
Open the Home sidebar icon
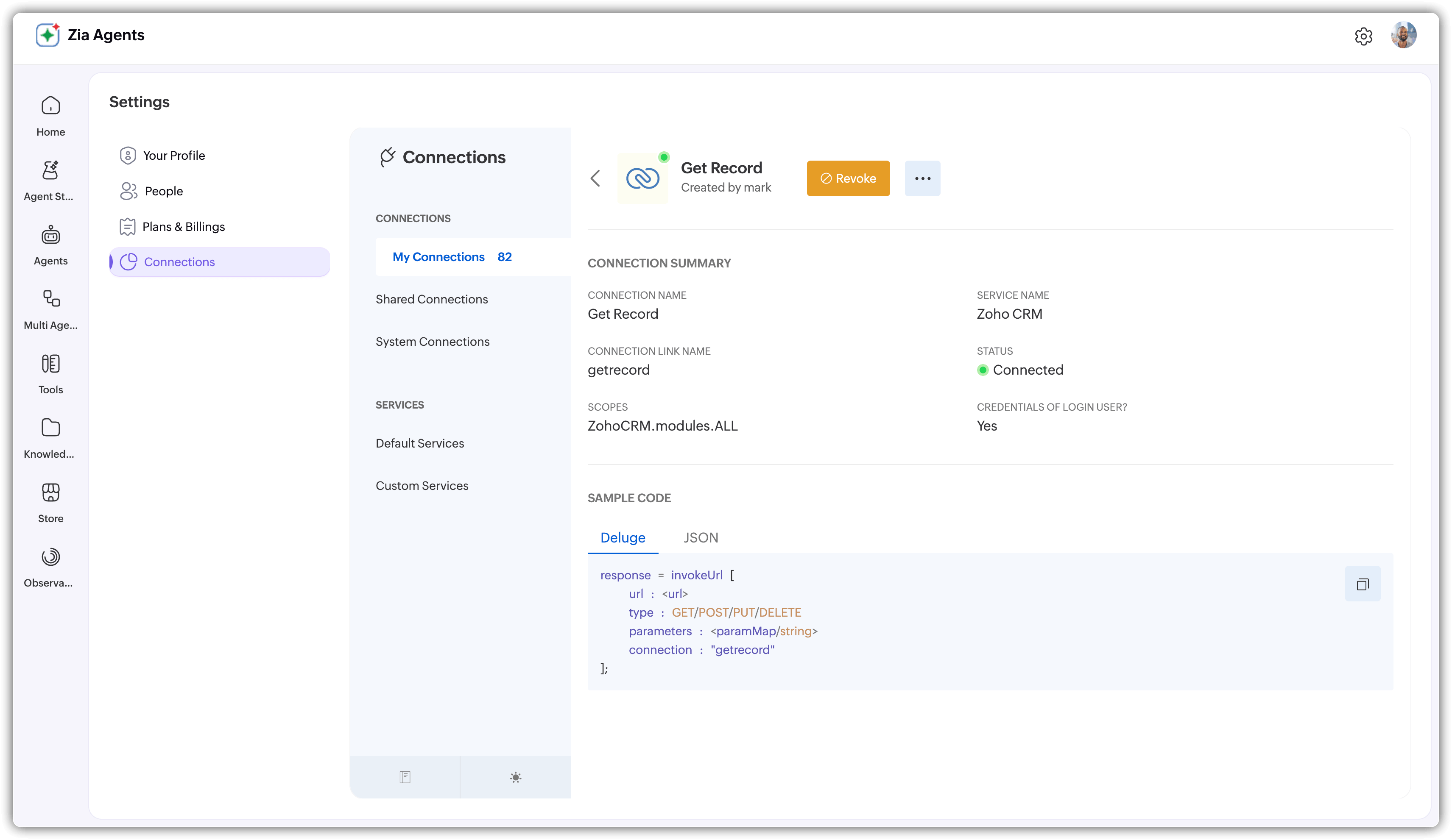click(x=51, y=115)
